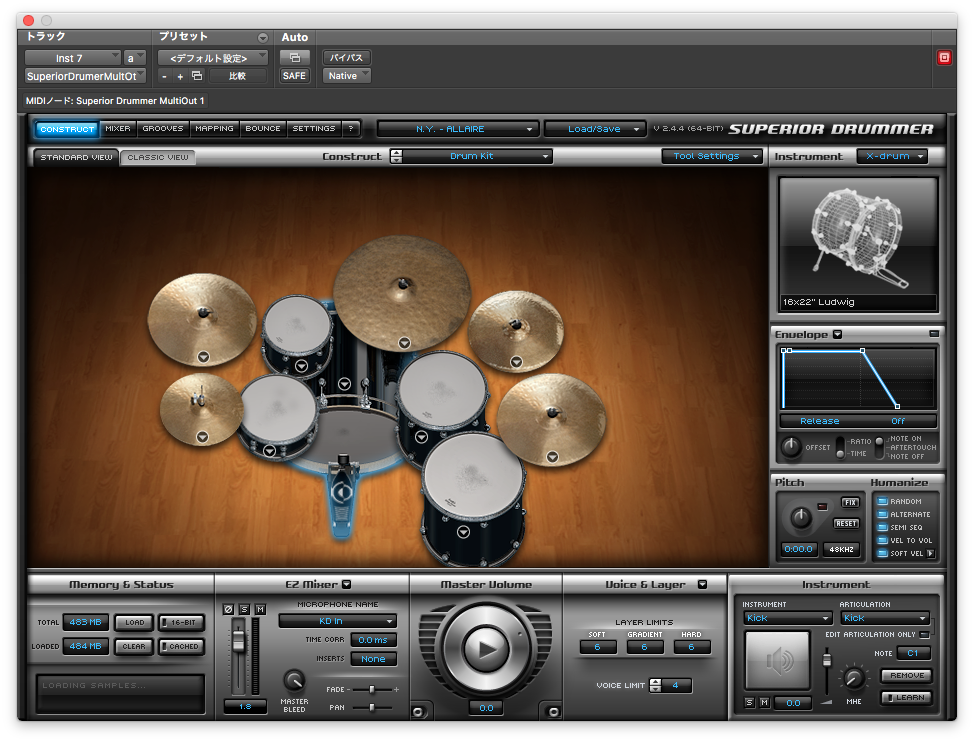Click the Pitch RESET button
The image size is (974, 742).
[846, 523]
